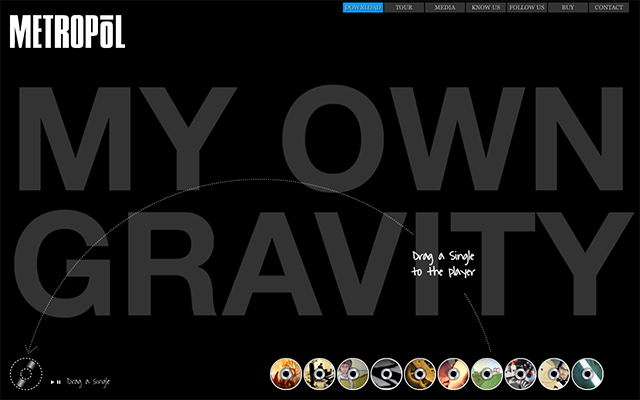
Task: Select the eighth black and white disc
Action: click(x=520, y=373)
